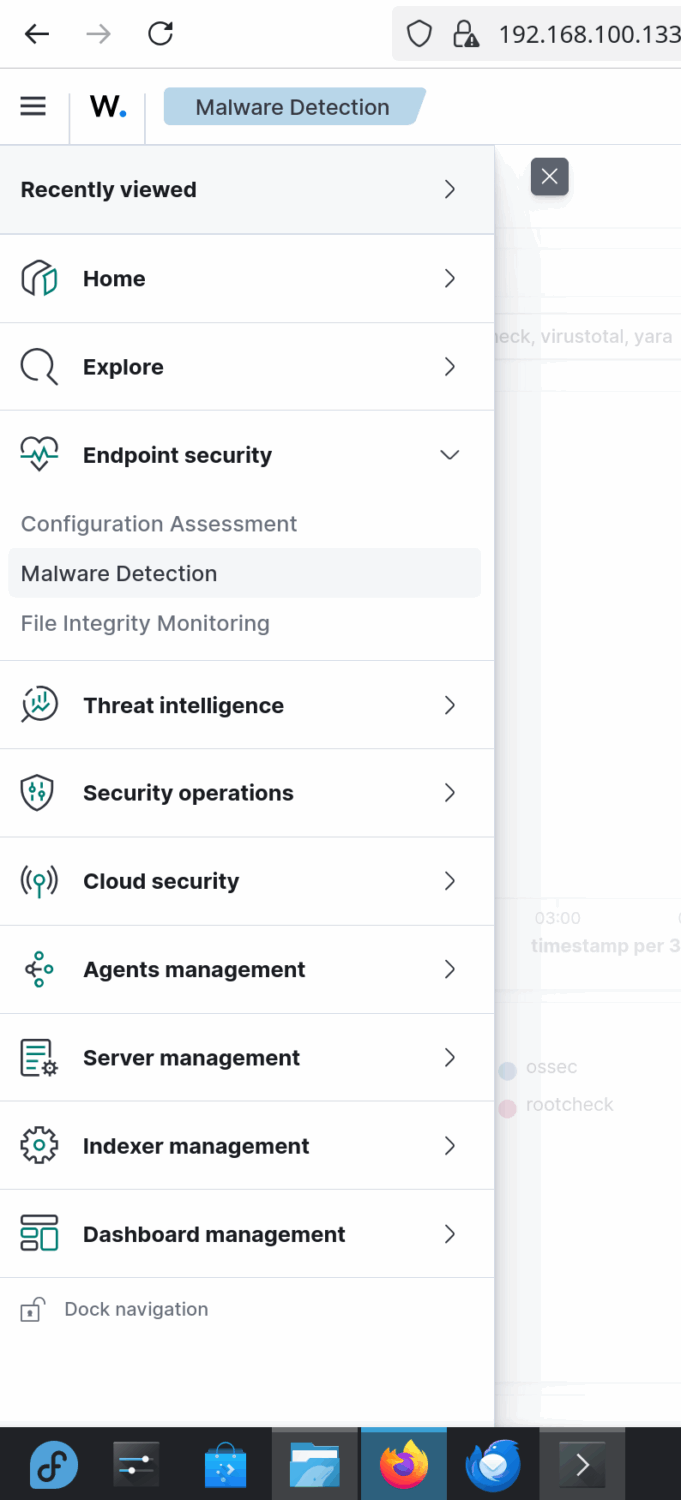Expand Dashboard management chevron arrow
The height and width of the screenshot is (1500, 681).
tap(449, 1234)
